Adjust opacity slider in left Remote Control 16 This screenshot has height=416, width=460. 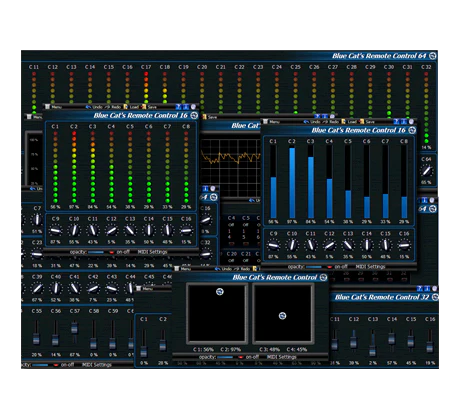pyautogui.click(x=96, y=252)
